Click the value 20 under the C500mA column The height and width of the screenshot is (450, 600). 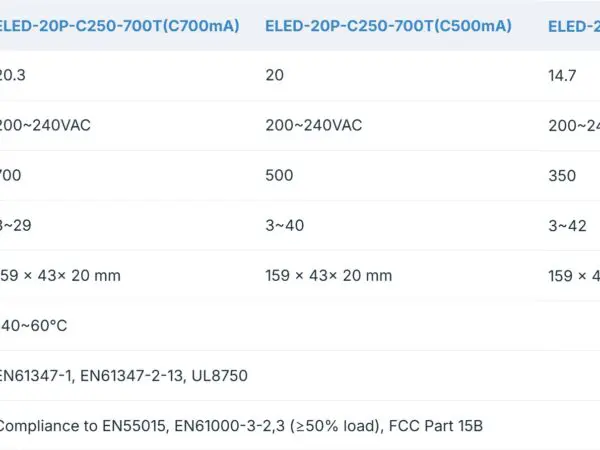click(x=275, y=75)
